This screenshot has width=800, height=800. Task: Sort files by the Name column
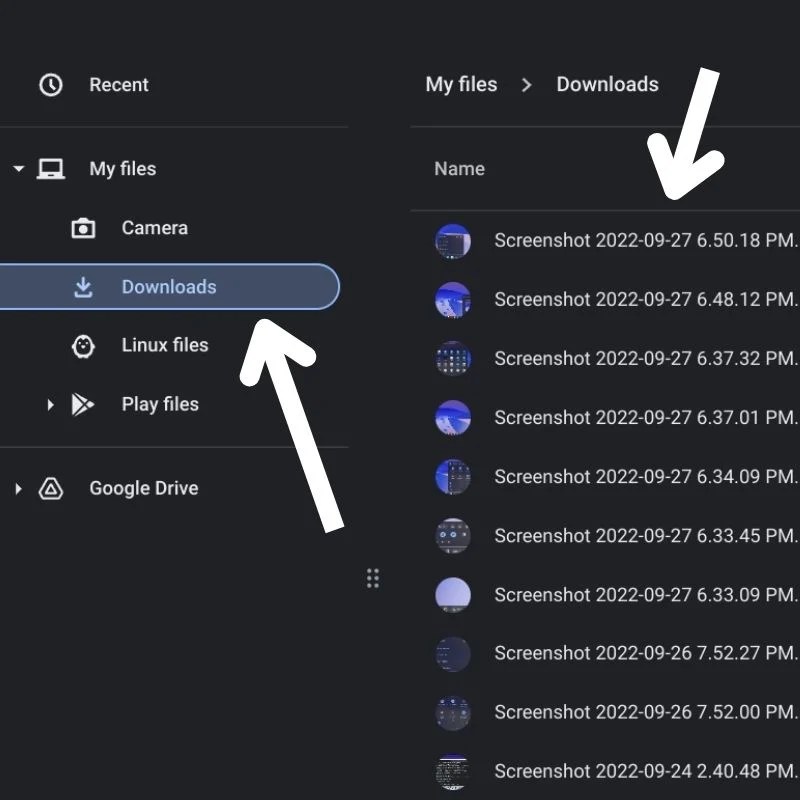pyautogui.click(x=459, y=169)
